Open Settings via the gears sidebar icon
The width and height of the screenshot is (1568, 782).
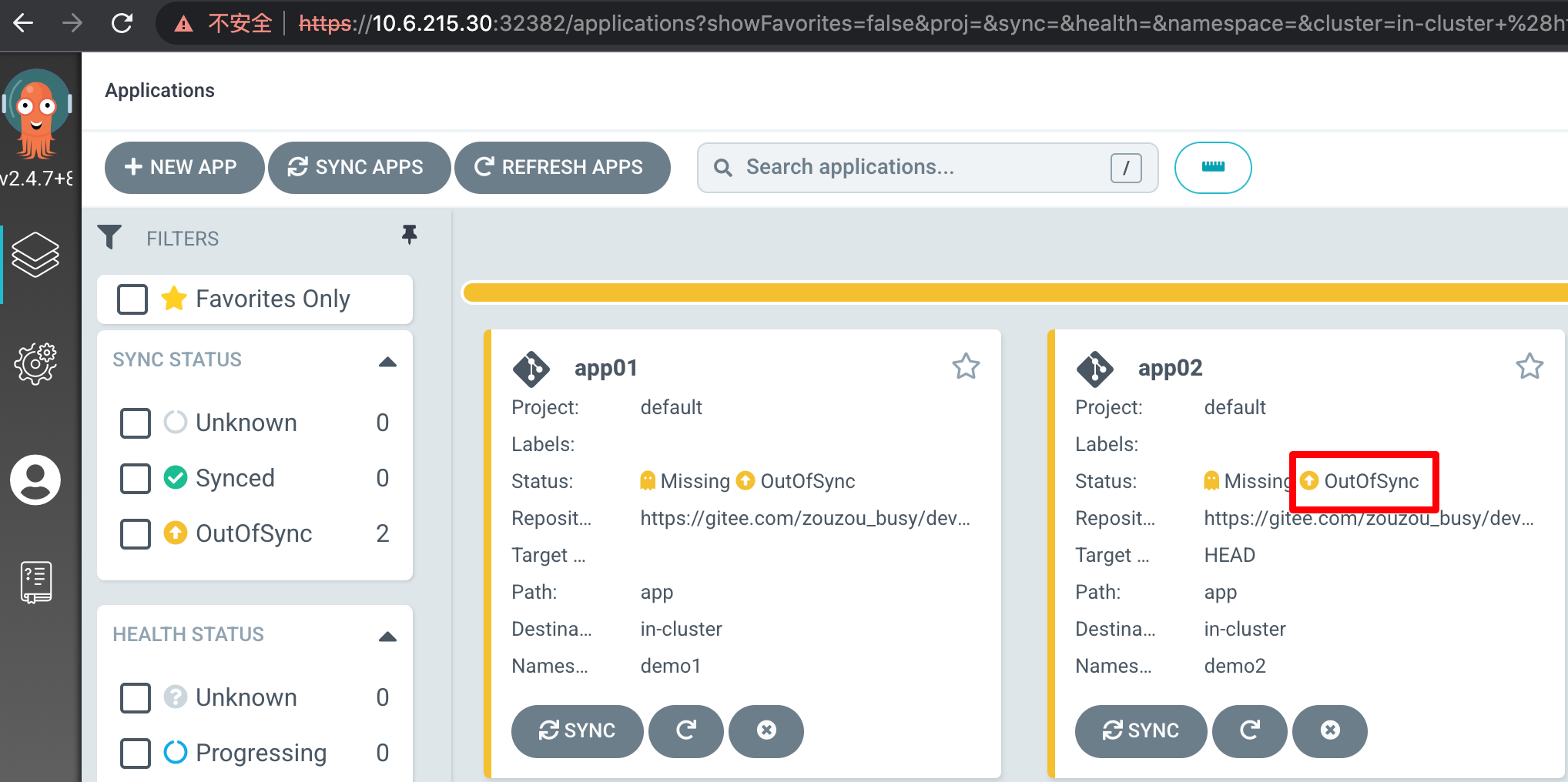pos(35,363)
